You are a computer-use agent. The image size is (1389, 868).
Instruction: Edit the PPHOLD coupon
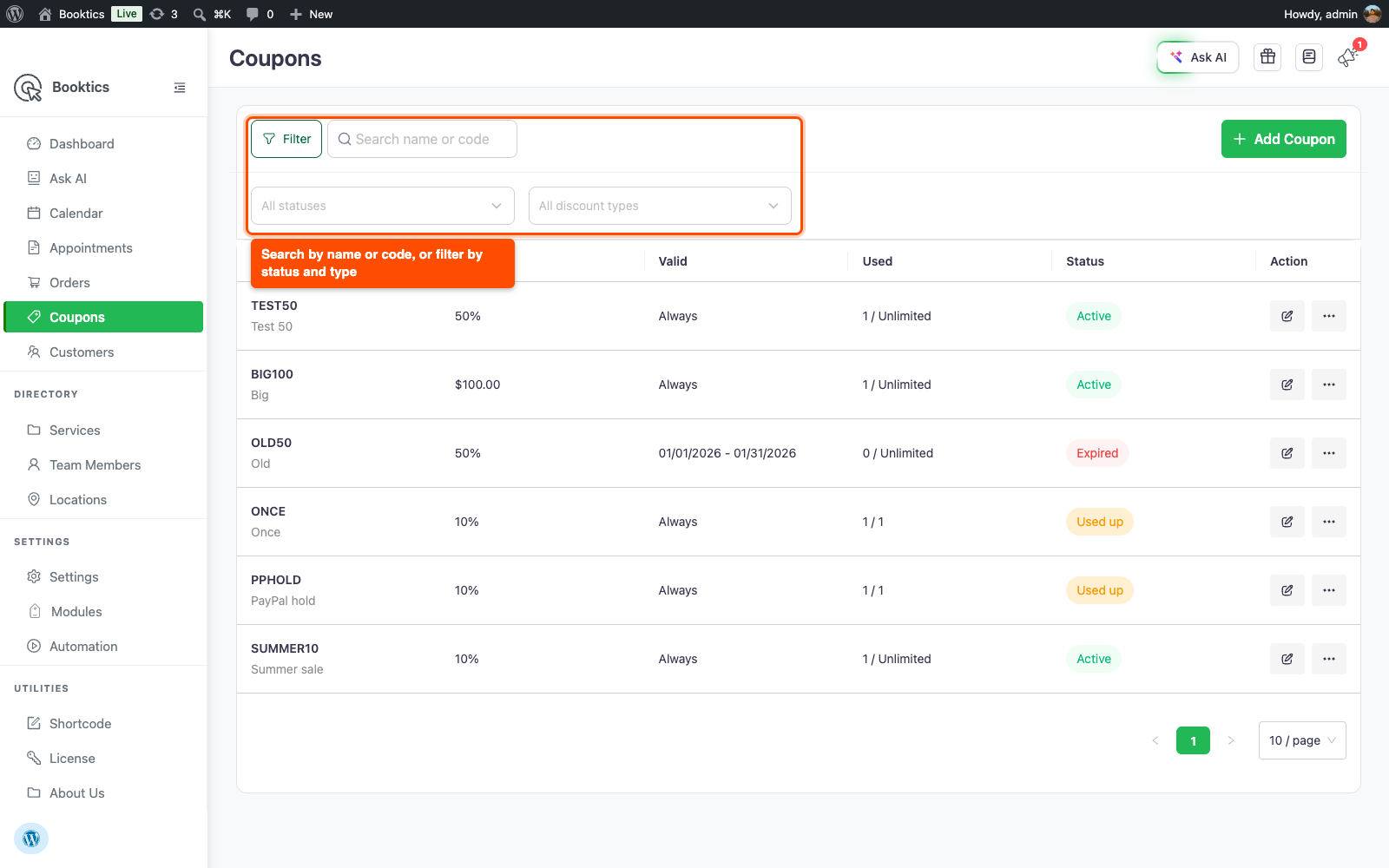click(1287, 590)
